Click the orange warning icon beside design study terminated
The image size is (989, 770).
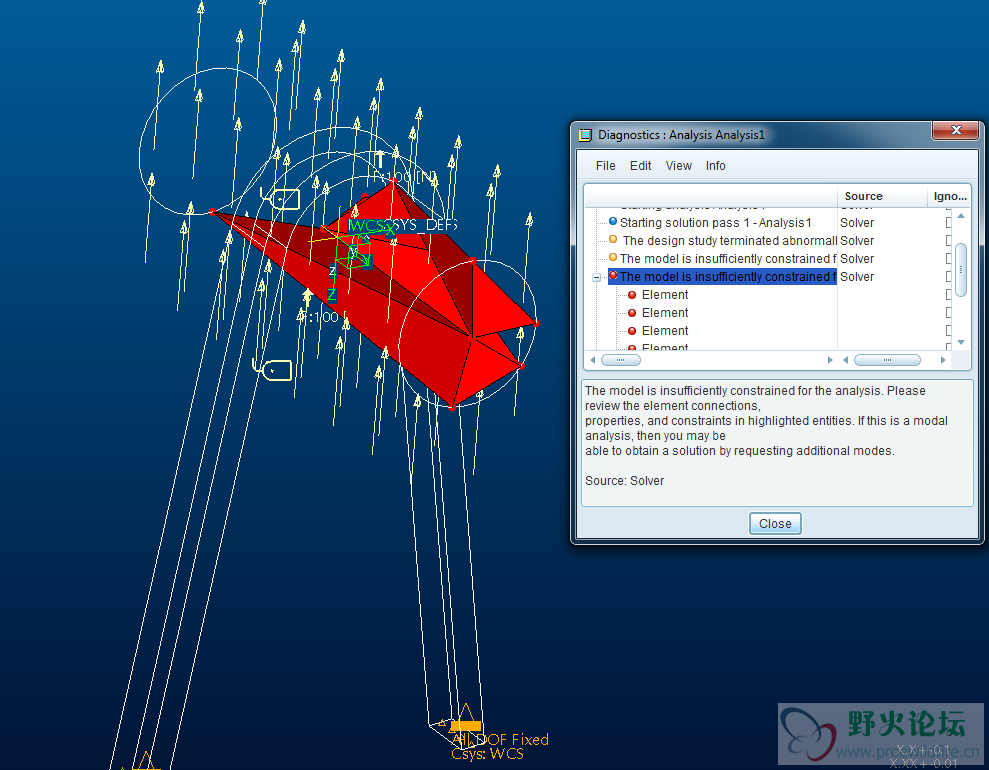612,240
